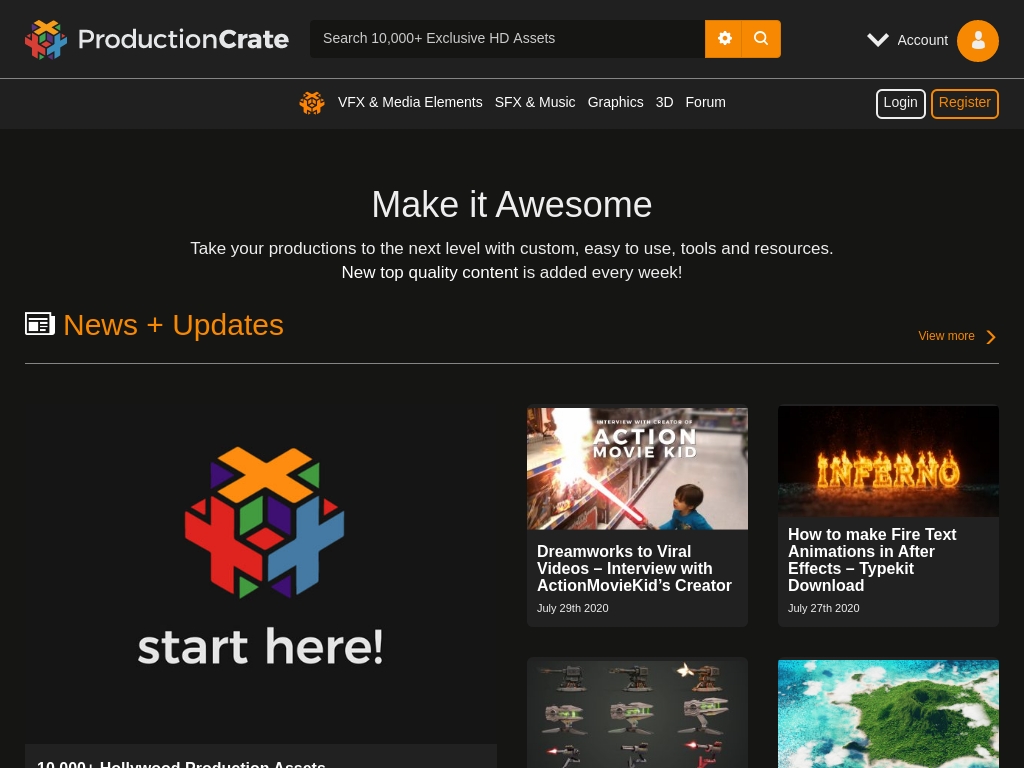Open Dreamworks to Viral Videos article title
The width and height of the screenshot is (1024, 768).
click(x=634, y=568)
